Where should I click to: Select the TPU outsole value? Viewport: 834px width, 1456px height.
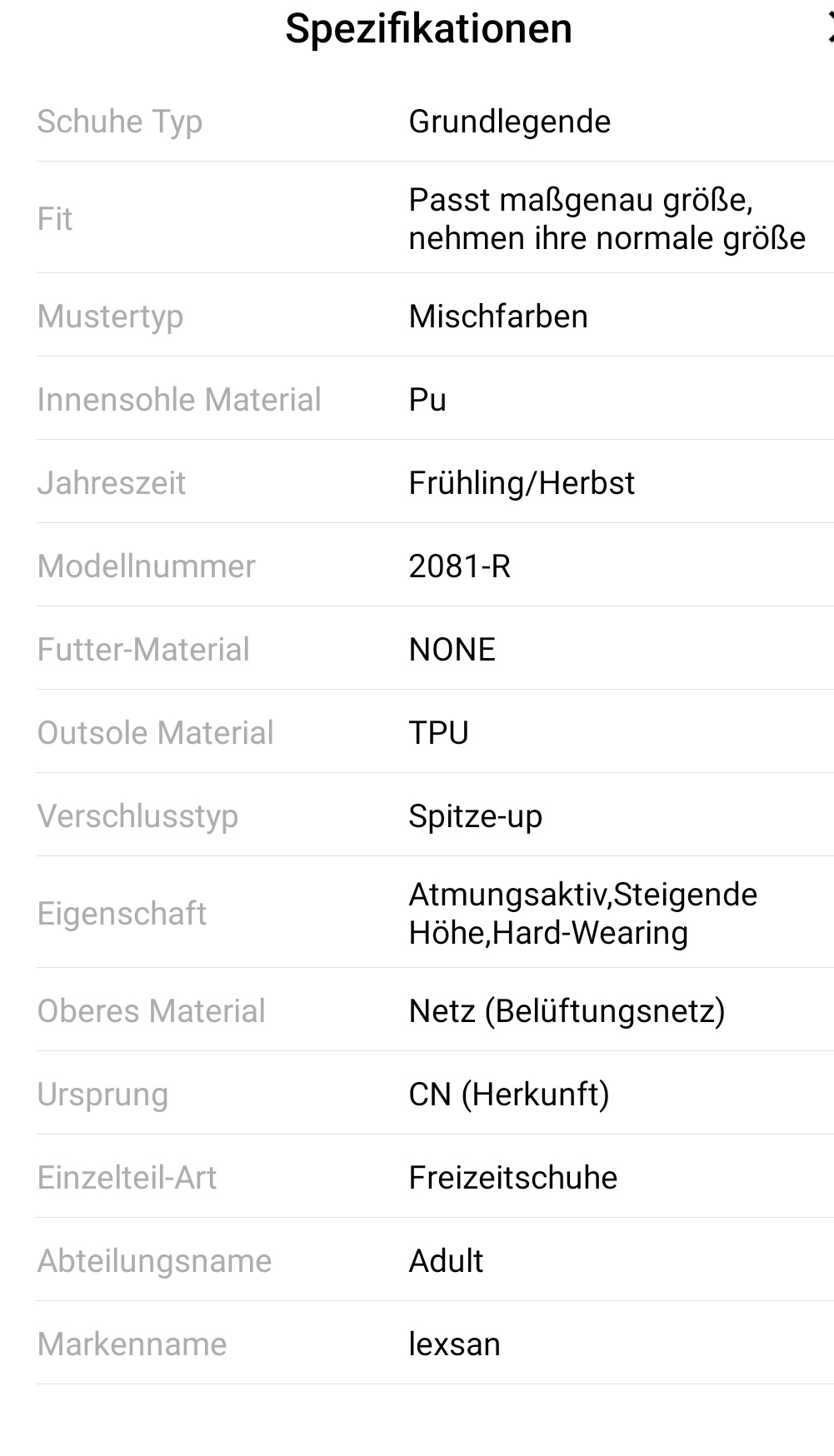438,733
